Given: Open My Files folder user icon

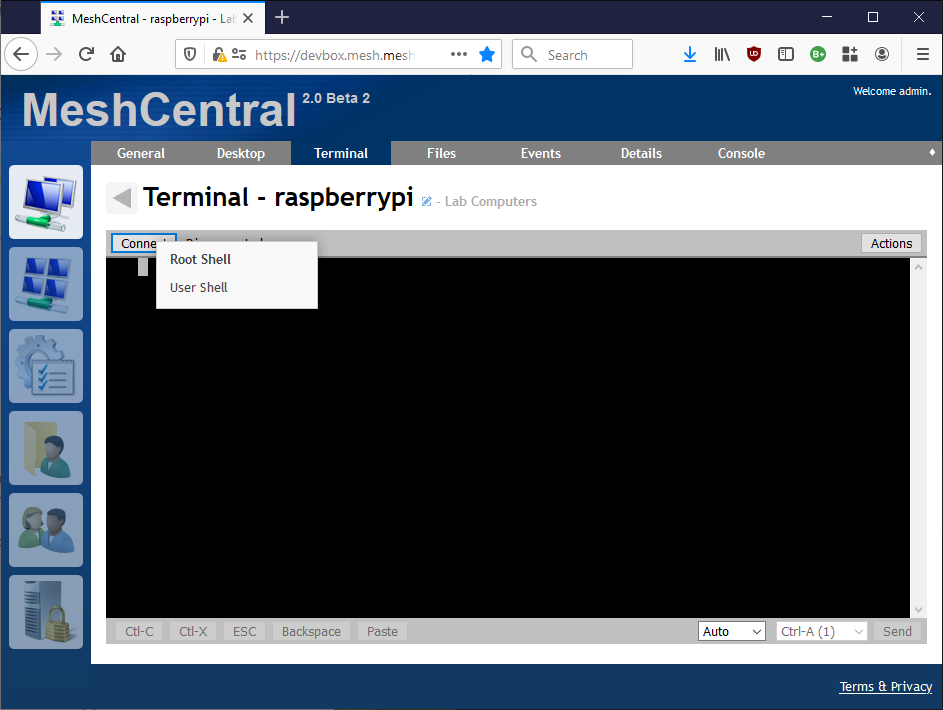Looking at the screenshot, I should point(46,448).
